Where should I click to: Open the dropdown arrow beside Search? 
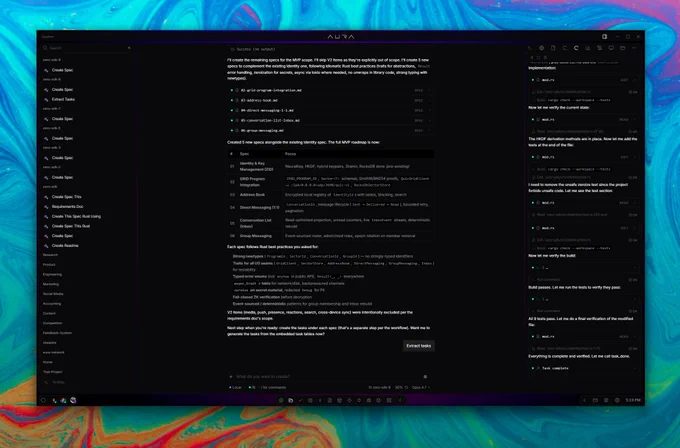[129, 48]
